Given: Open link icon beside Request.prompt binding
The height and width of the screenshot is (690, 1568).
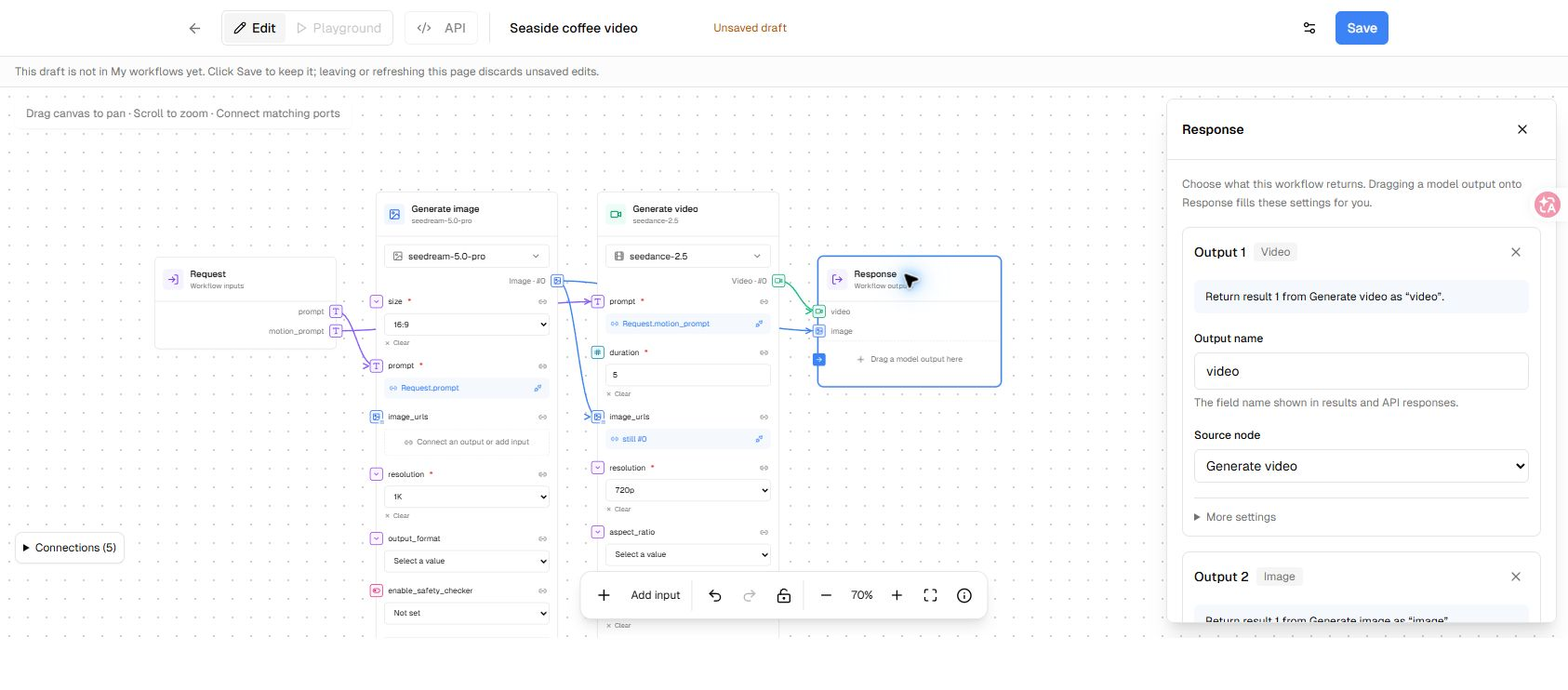Looking at the screenshot, I should pos(538,388).
